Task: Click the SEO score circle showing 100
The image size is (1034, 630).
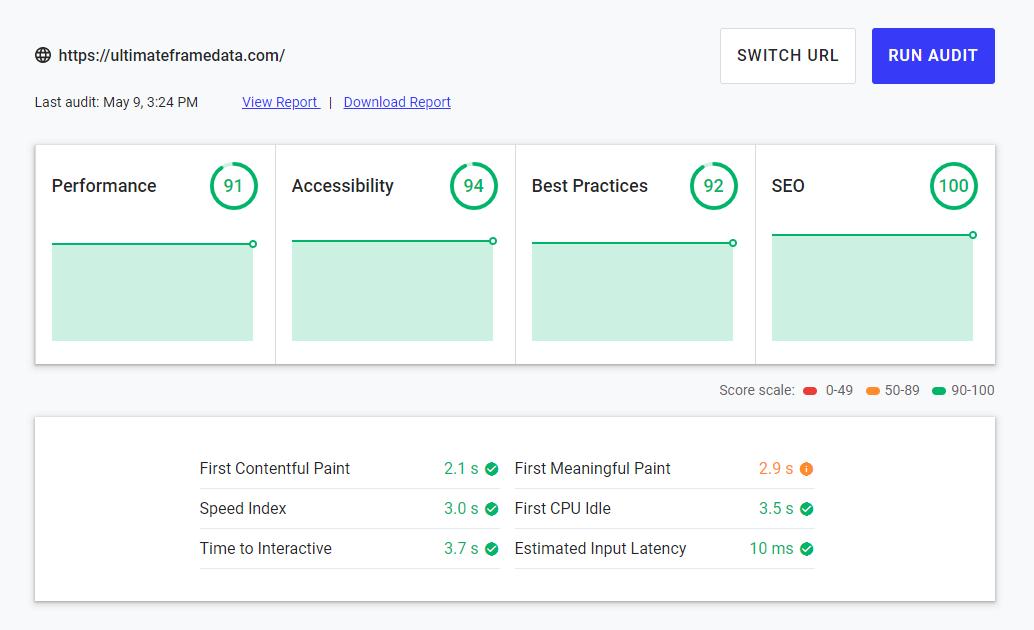Action: pyautogui.click(x=953, y=186)
